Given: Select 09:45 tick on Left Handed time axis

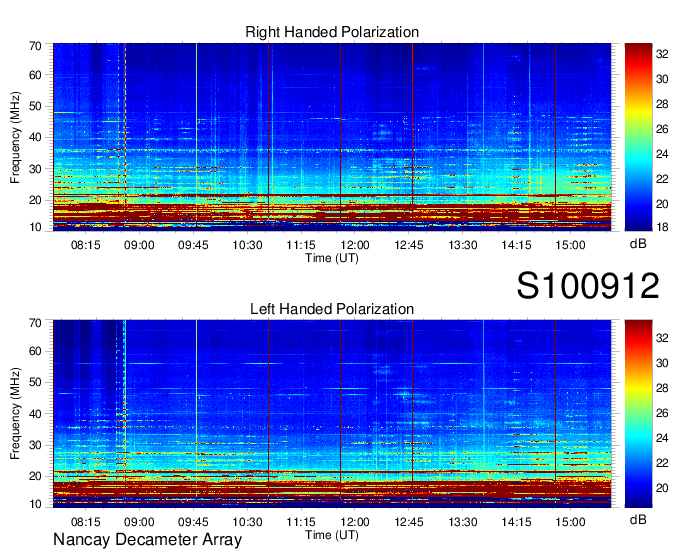Looking at the screenshot, I should coord(193,522).
